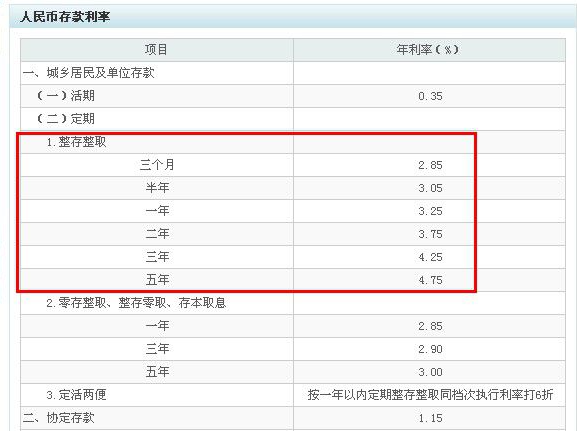Viewport: 577px width, 431px height.
Task: Click the (一)活期 row label
Action: tap(66, 96)
